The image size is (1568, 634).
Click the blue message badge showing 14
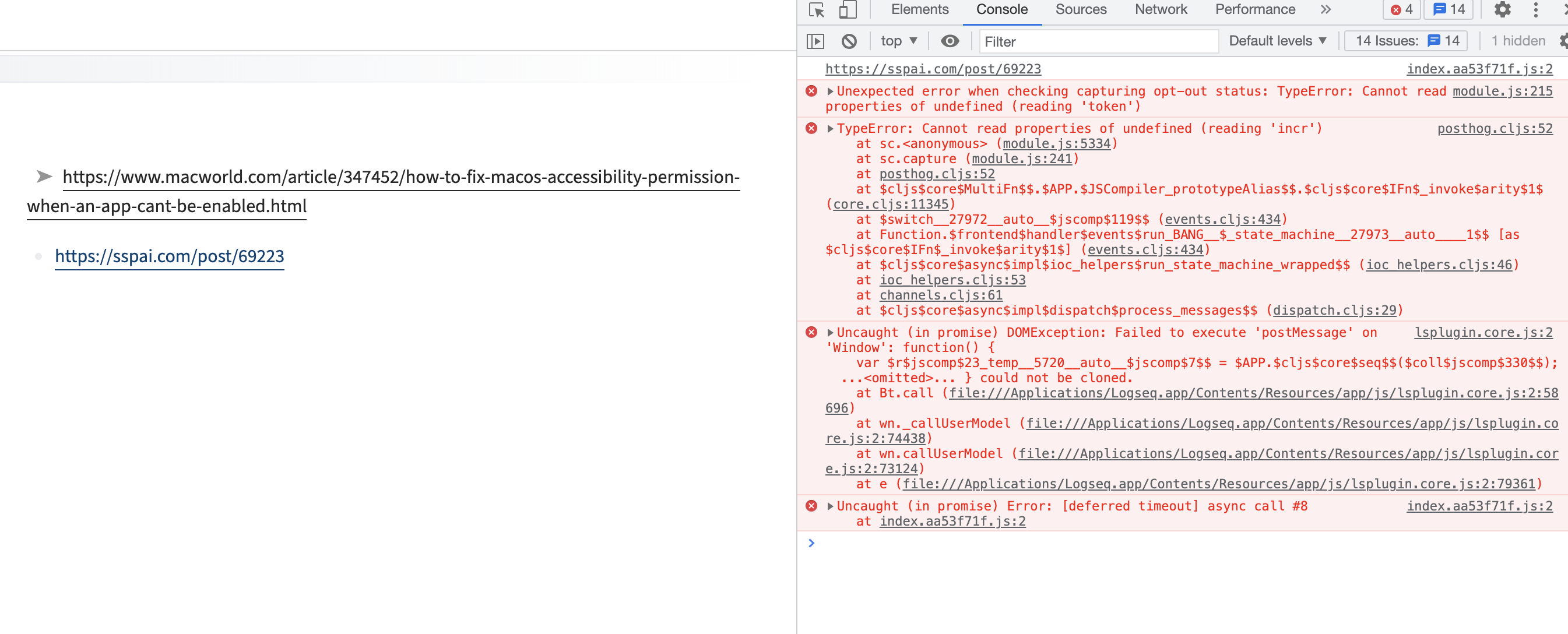[1447, 9]
